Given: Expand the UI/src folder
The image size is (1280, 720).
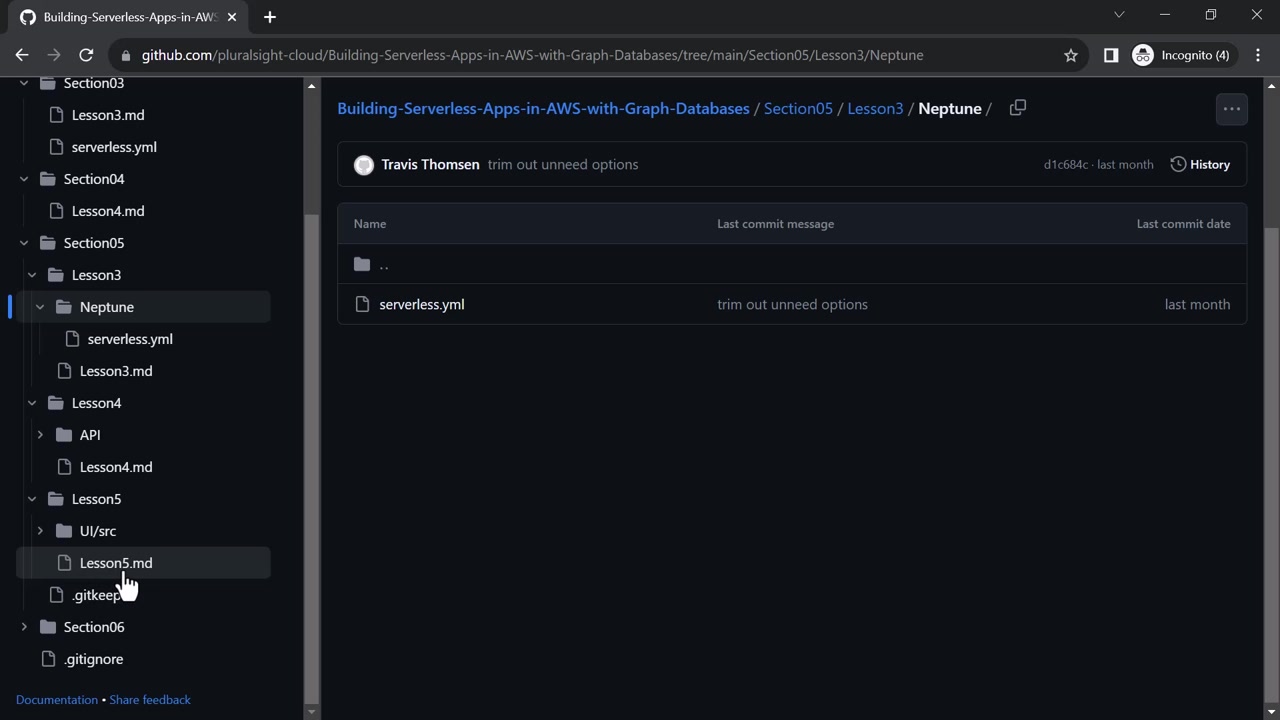Looking at the screenshot, I should [40, 531].
